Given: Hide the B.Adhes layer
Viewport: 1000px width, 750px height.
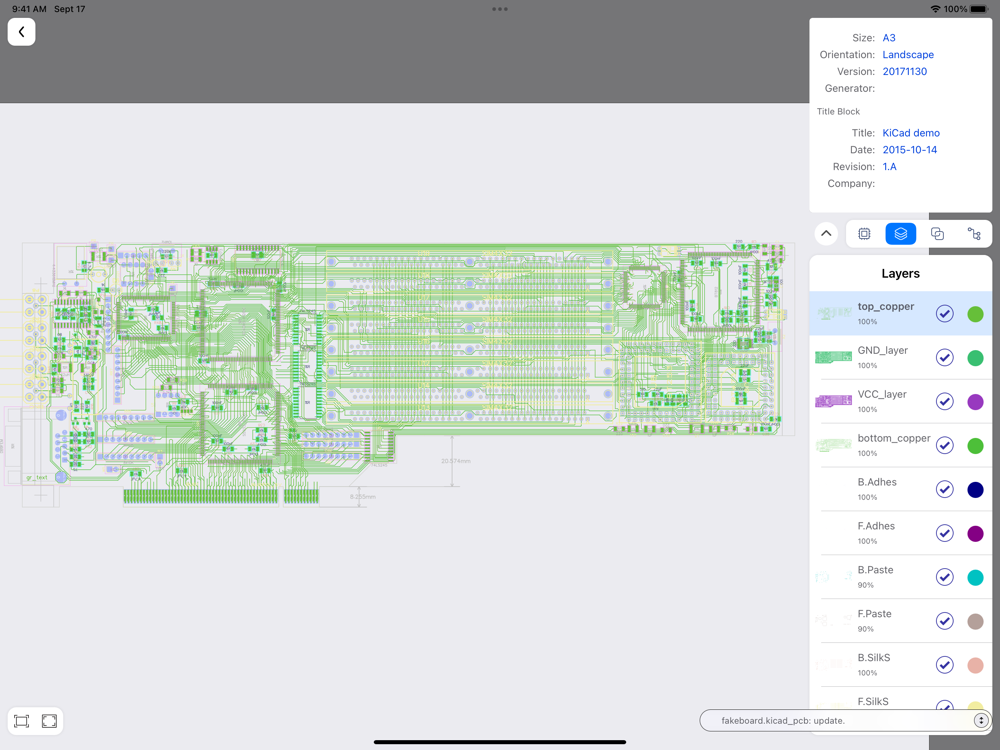Looking at the screenshot, I should tap(944, 490).
